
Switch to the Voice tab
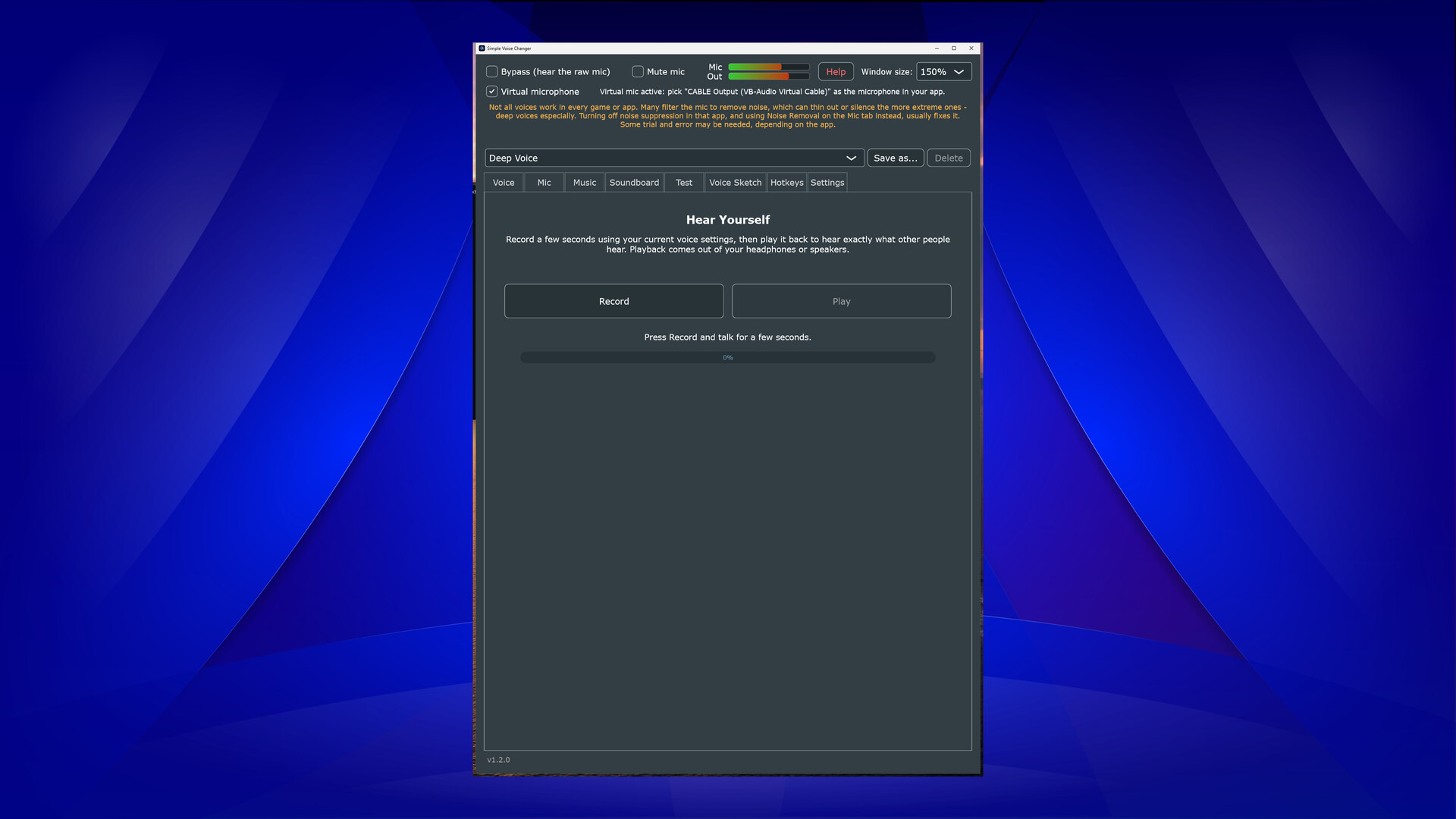coord(504,183)
